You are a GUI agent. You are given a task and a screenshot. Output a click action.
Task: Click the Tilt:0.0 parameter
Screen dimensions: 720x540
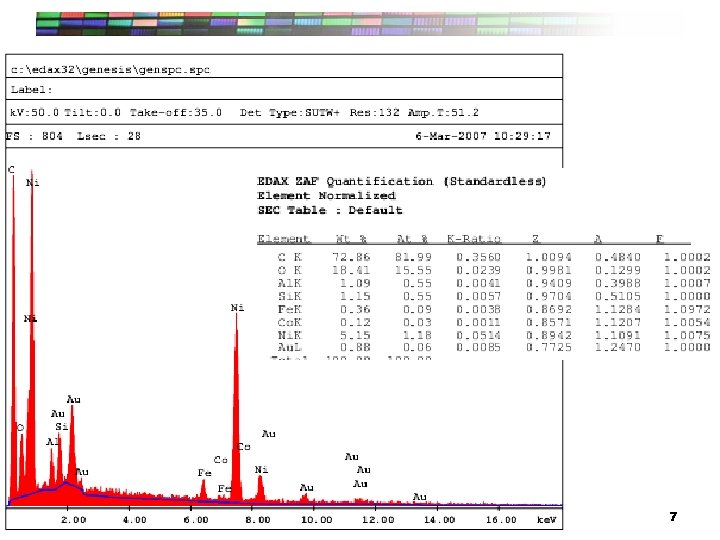point(92,112)
